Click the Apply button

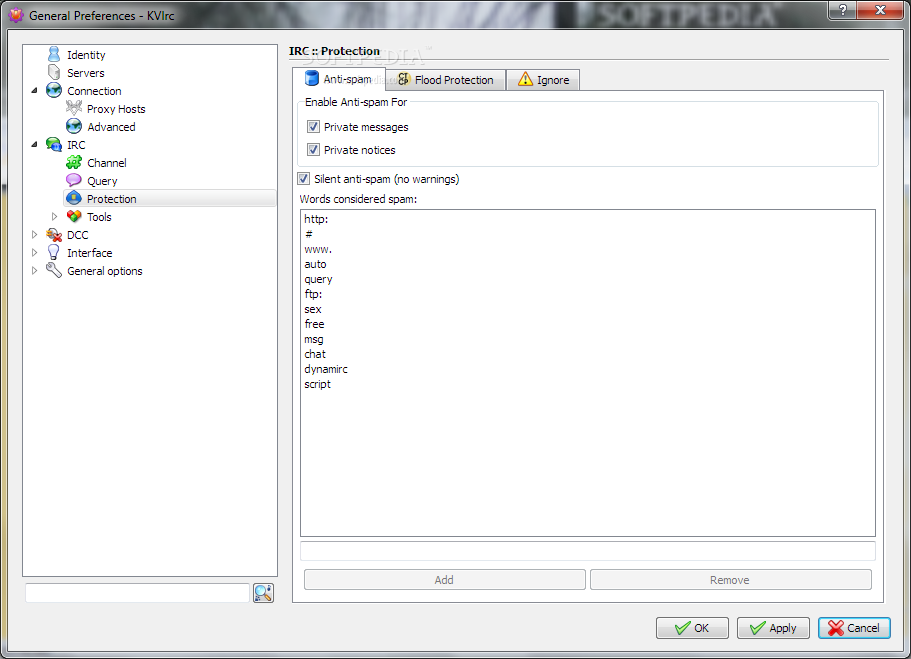(x=773, y=628)
